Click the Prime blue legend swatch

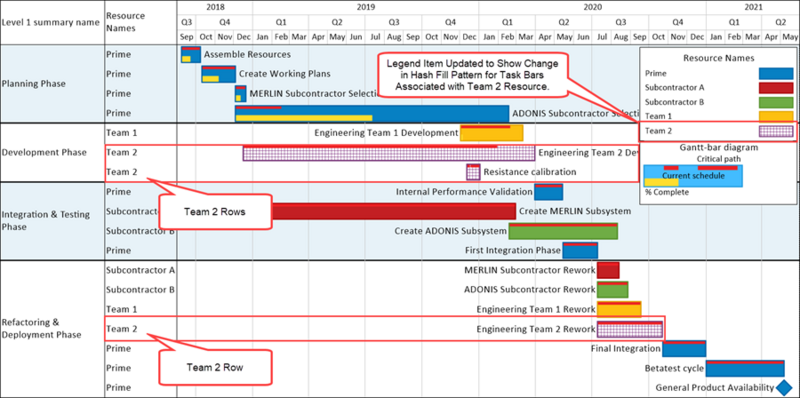(776, 73)
